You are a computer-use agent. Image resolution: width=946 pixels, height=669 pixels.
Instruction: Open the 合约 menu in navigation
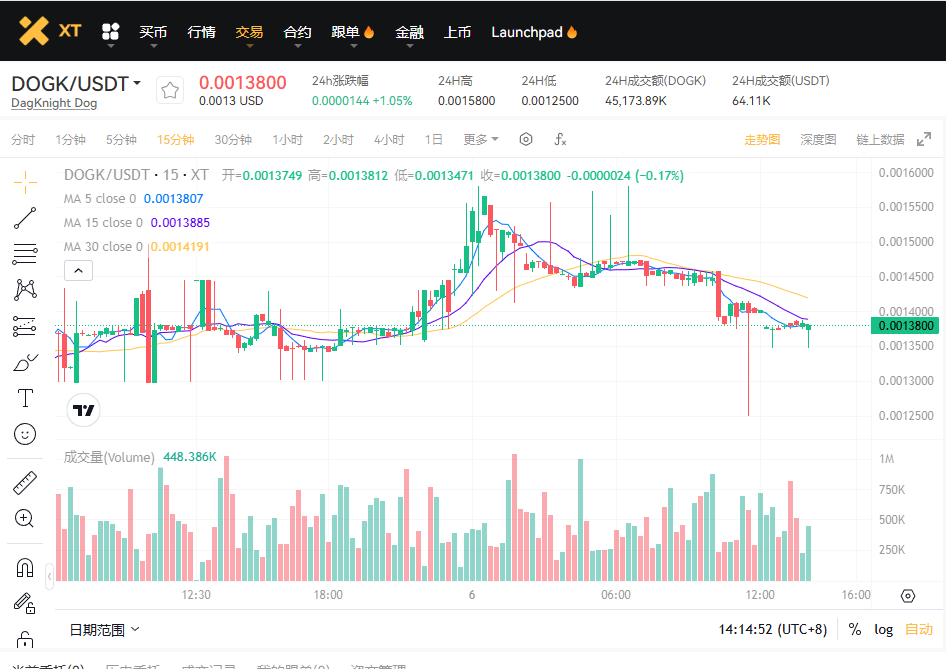tap(297, 32)
